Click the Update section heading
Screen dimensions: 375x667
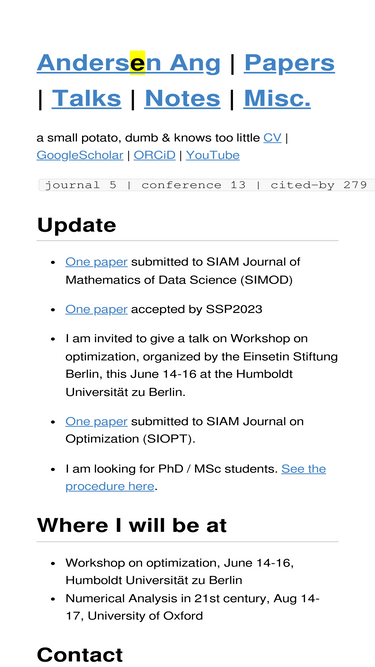(77, 225)
